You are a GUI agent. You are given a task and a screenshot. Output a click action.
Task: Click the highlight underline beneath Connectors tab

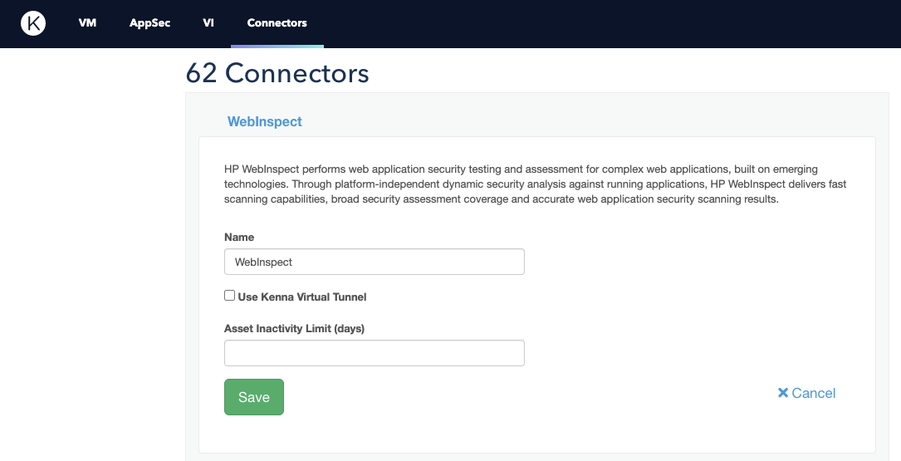(277, 46)
